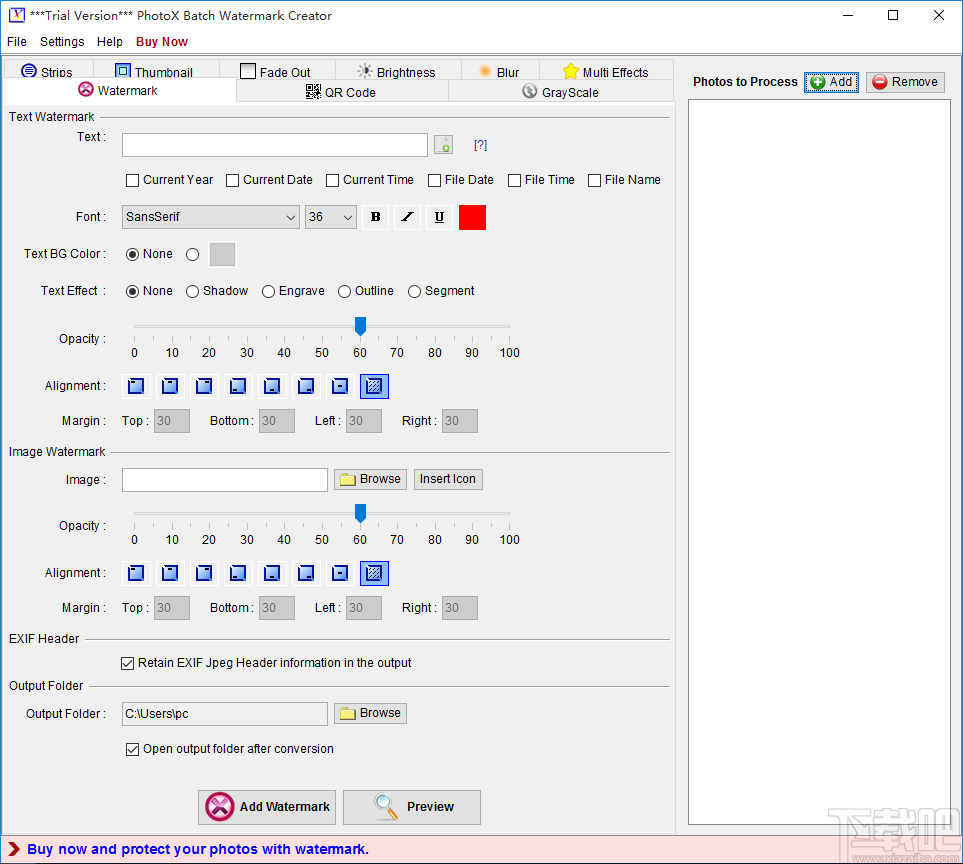This screenshot has width=963, height=864.
Task: Toggle italic formatting for watermark text
Action: tap(407, 217)
